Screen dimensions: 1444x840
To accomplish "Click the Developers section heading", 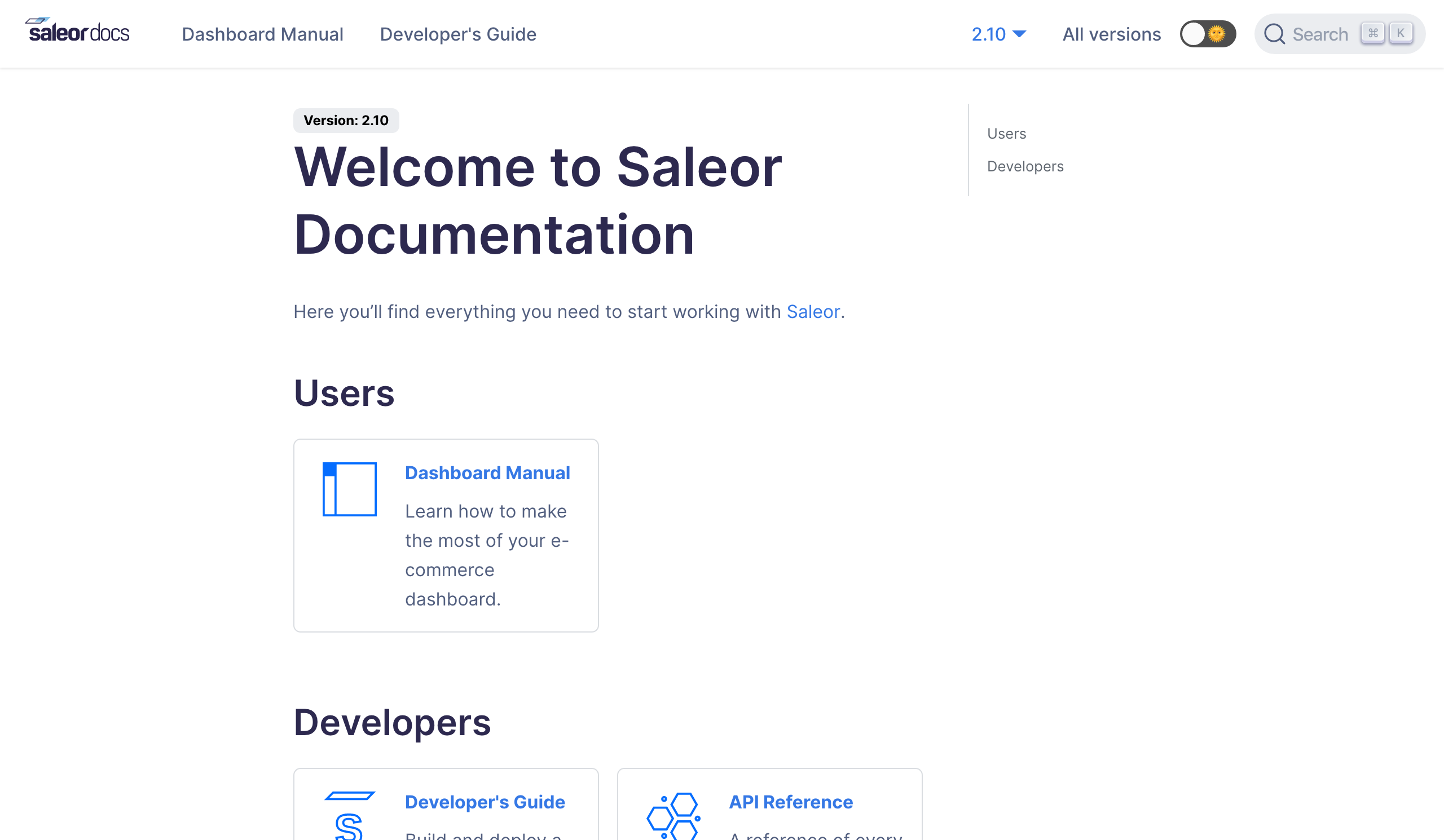I will (392, 722).
